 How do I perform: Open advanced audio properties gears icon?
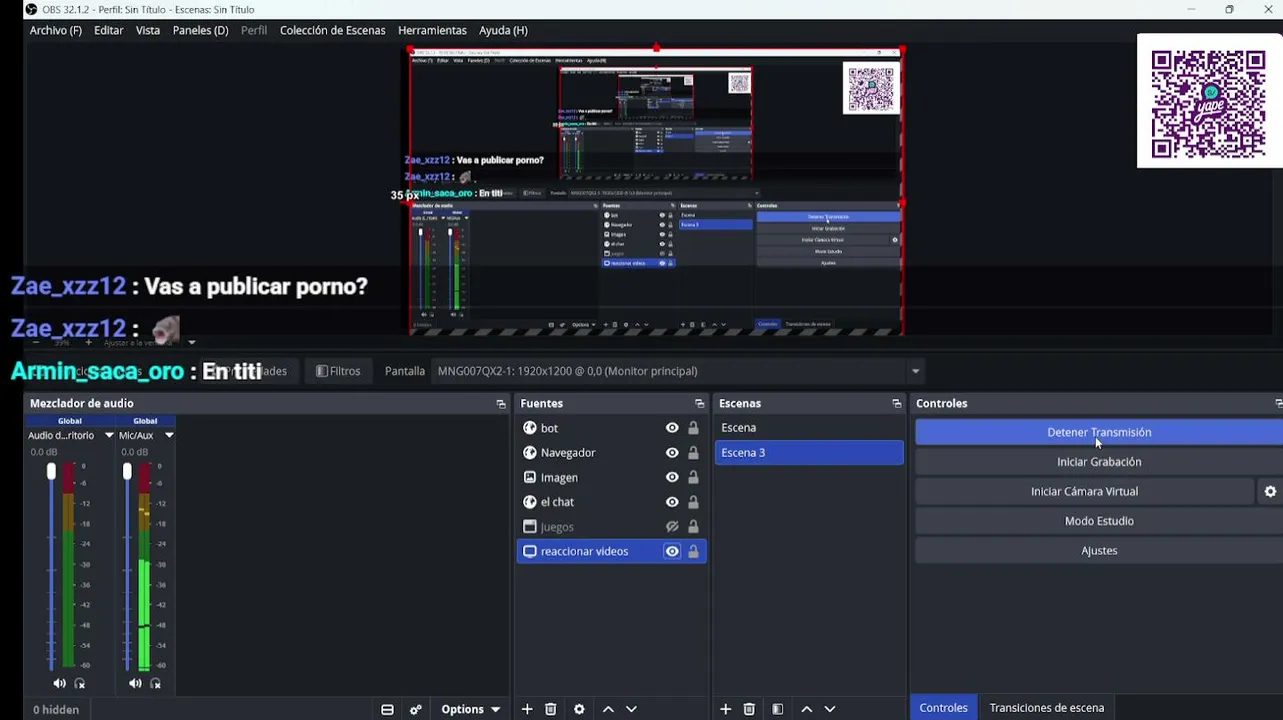pyautogui.click(x=416, y=709)
